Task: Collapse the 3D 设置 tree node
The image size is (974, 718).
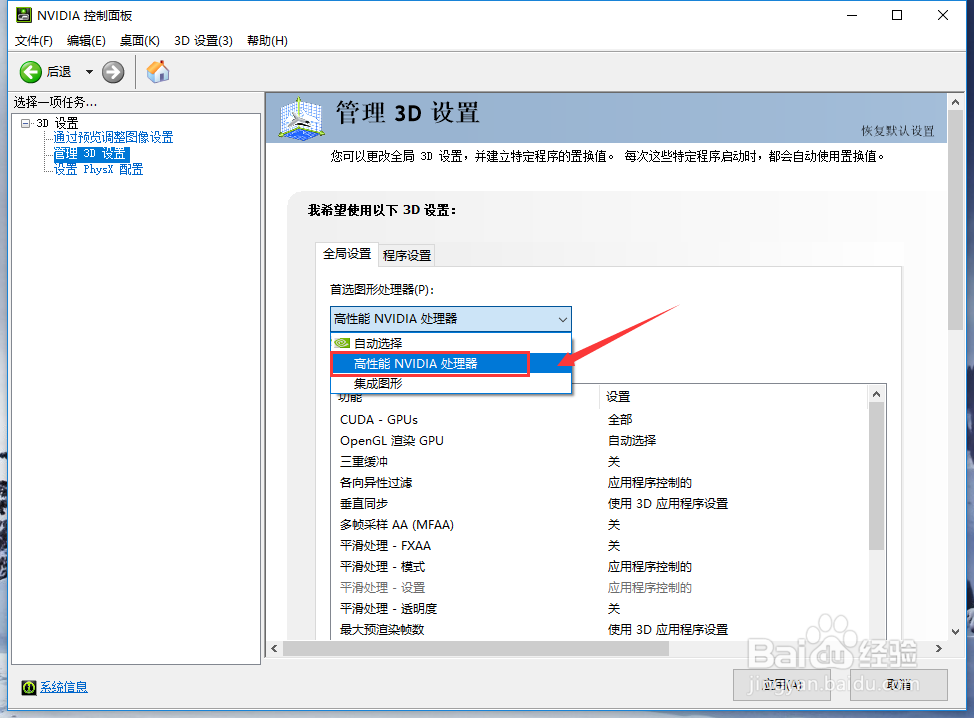Action: coord(25,123)
